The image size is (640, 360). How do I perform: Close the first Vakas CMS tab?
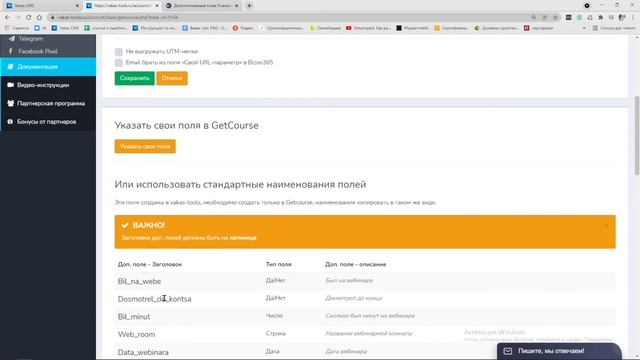77,6
